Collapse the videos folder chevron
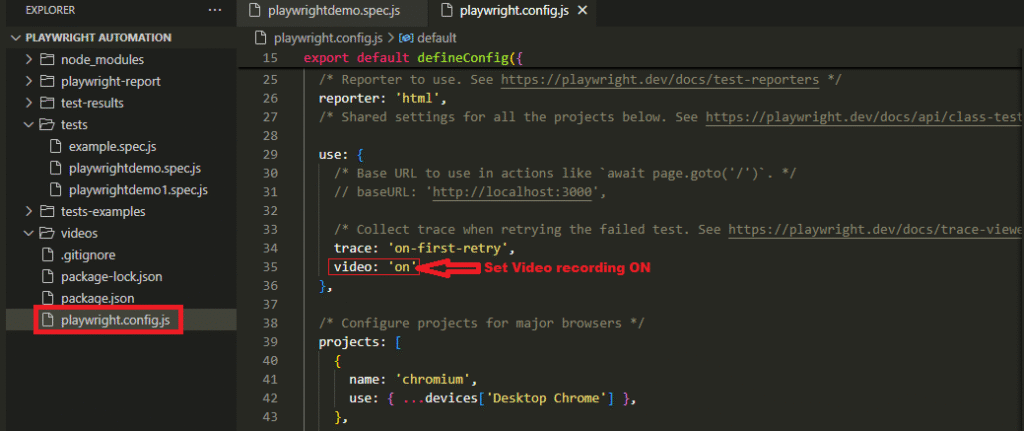The width and height of the screenshot is (1024, 431). point(29,233)
